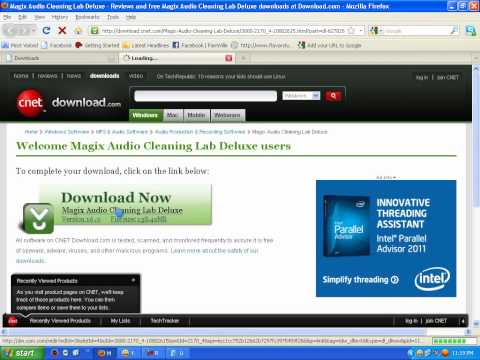Viewport: 480px width, 360px height.
Task: Bookmark this page with the star icon
Action: coord(351,31)
